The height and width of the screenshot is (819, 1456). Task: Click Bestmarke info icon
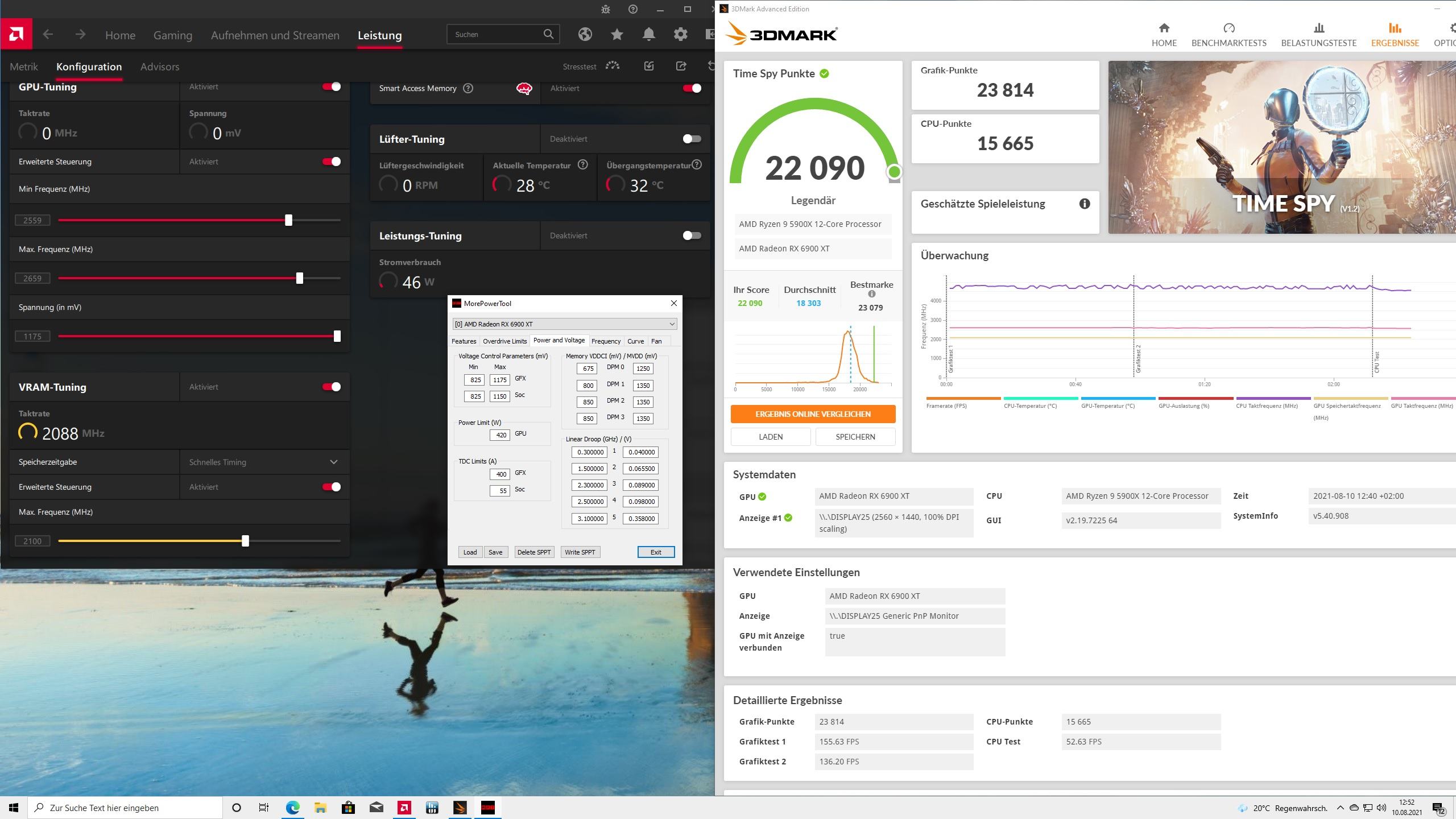(x=871, y=294)
